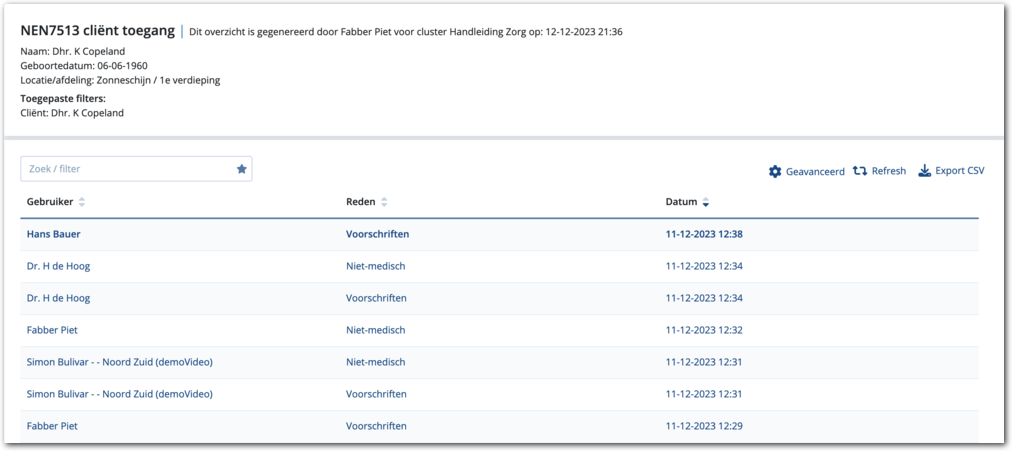
Task: Open first Simon Bulivar Noord Zuid row
Action: [x=119, y=362]
